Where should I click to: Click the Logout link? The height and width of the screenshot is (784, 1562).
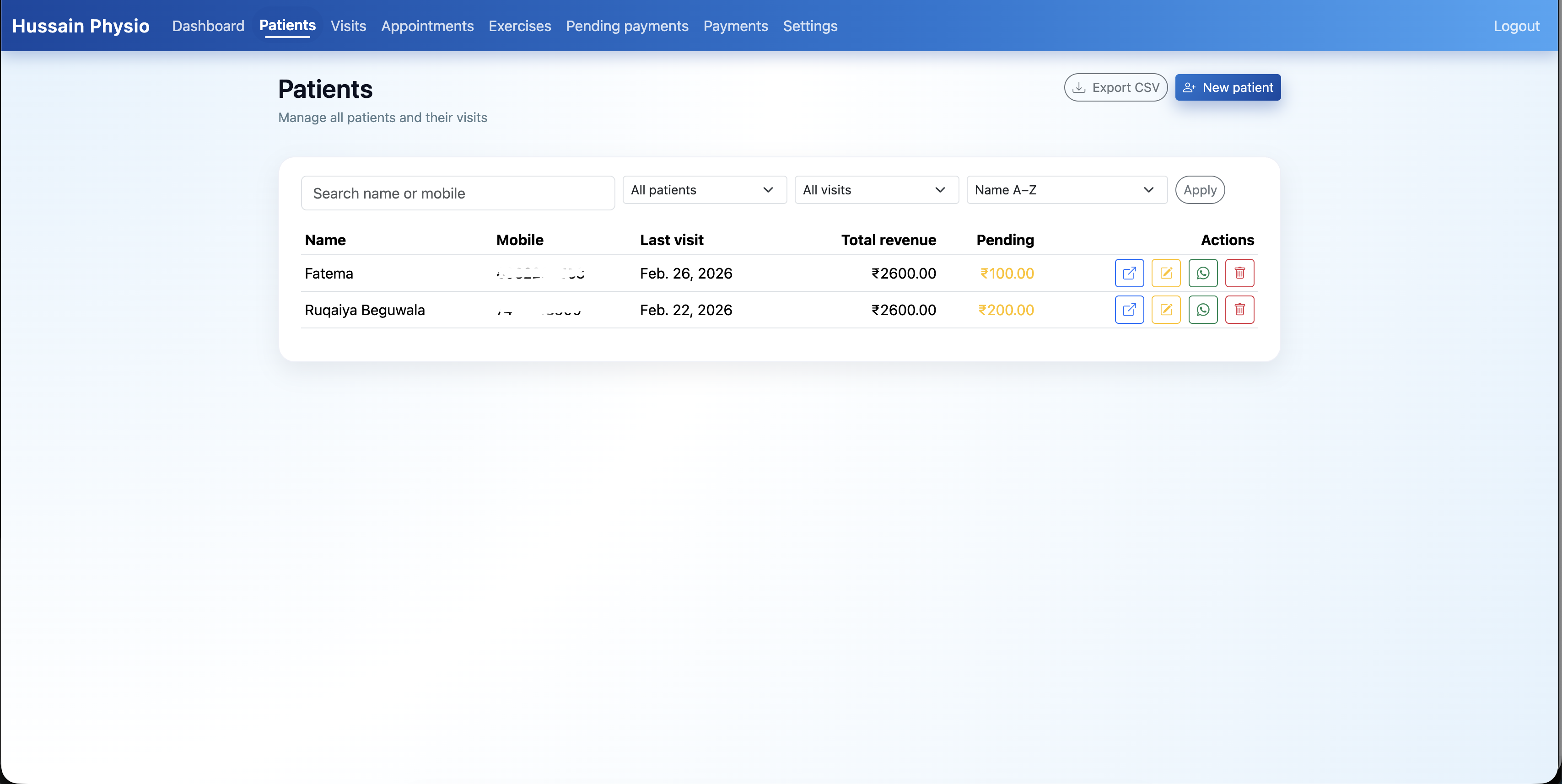(1516, 26)
